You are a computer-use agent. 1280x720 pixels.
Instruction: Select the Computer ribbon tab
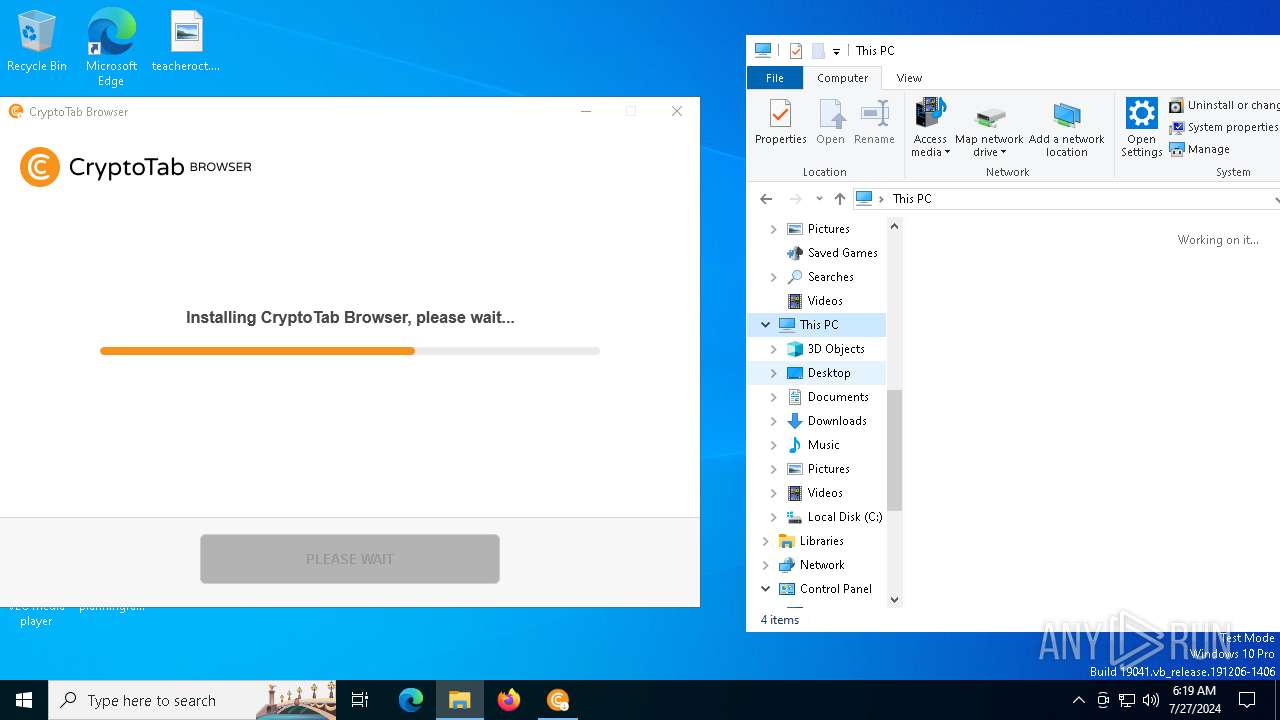843,78
